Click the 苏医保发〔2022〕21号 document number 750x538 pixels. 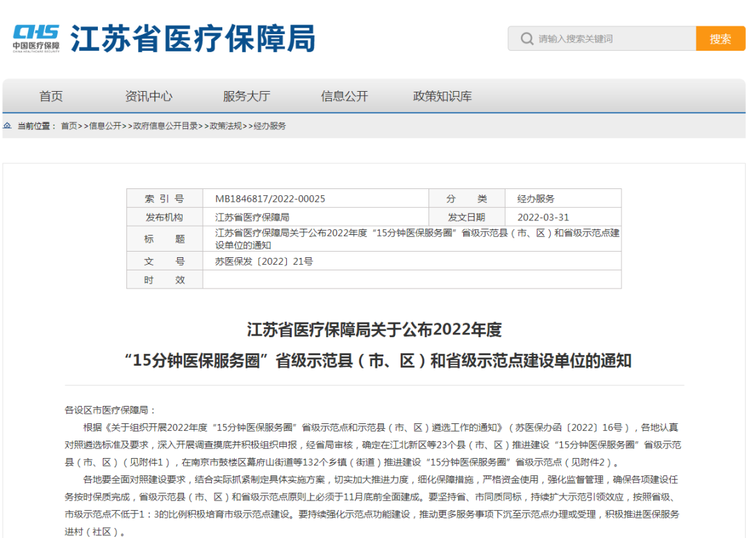264,262
